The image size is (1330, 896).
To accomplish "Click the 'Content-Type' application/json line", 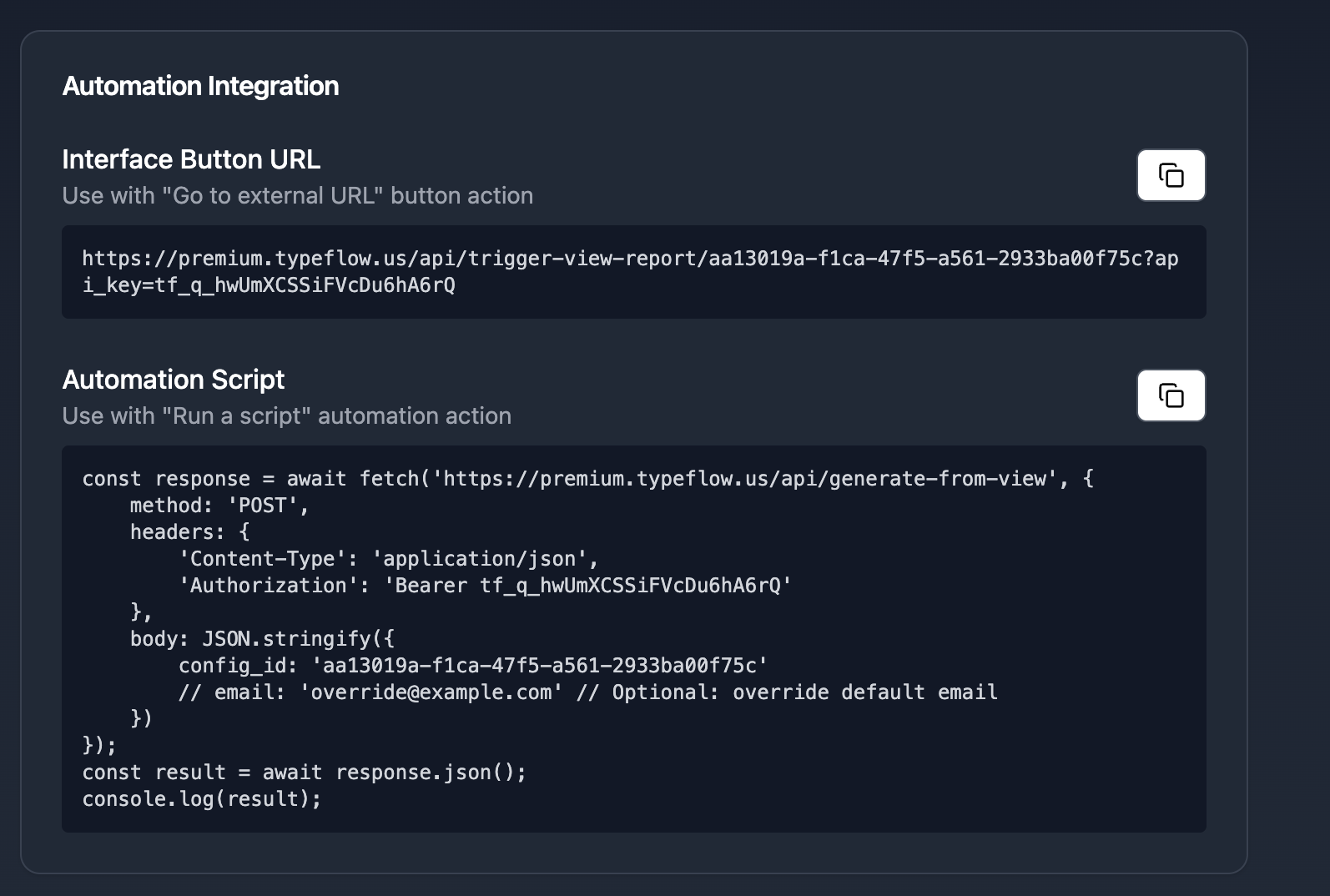I will pos(389,559).
